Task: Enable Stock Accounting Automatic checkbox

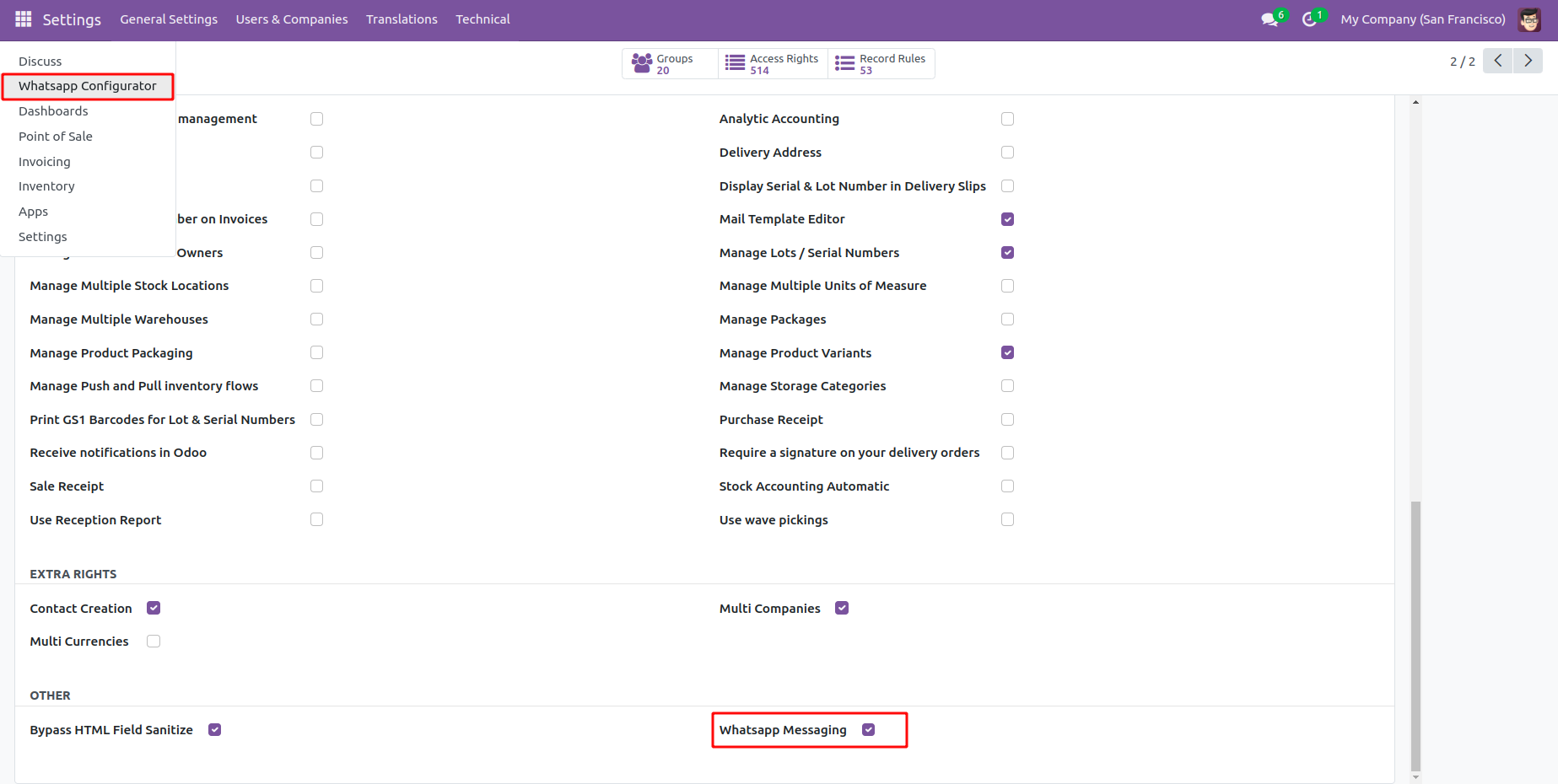Action: pos(1007,486)
